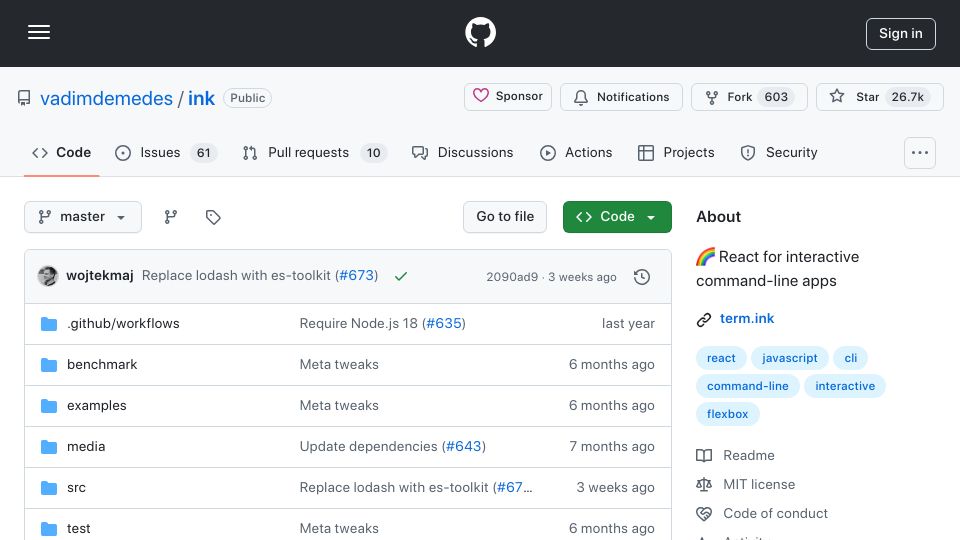
Task: Click the Sign in button
Action: pos(901,34)
